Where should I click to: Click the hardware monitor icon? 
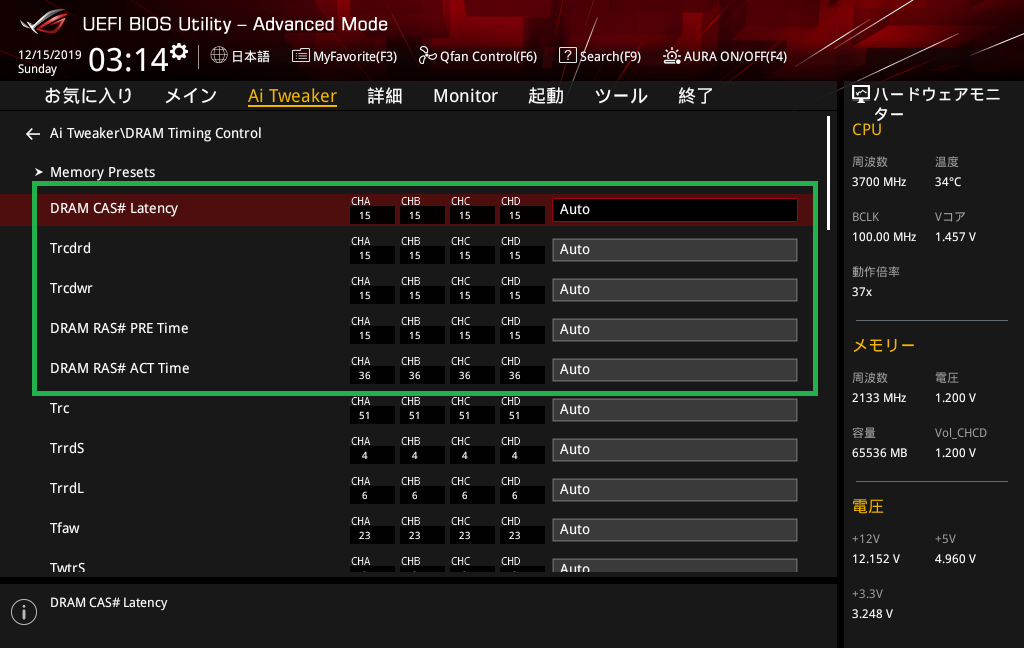pos(861,95)
